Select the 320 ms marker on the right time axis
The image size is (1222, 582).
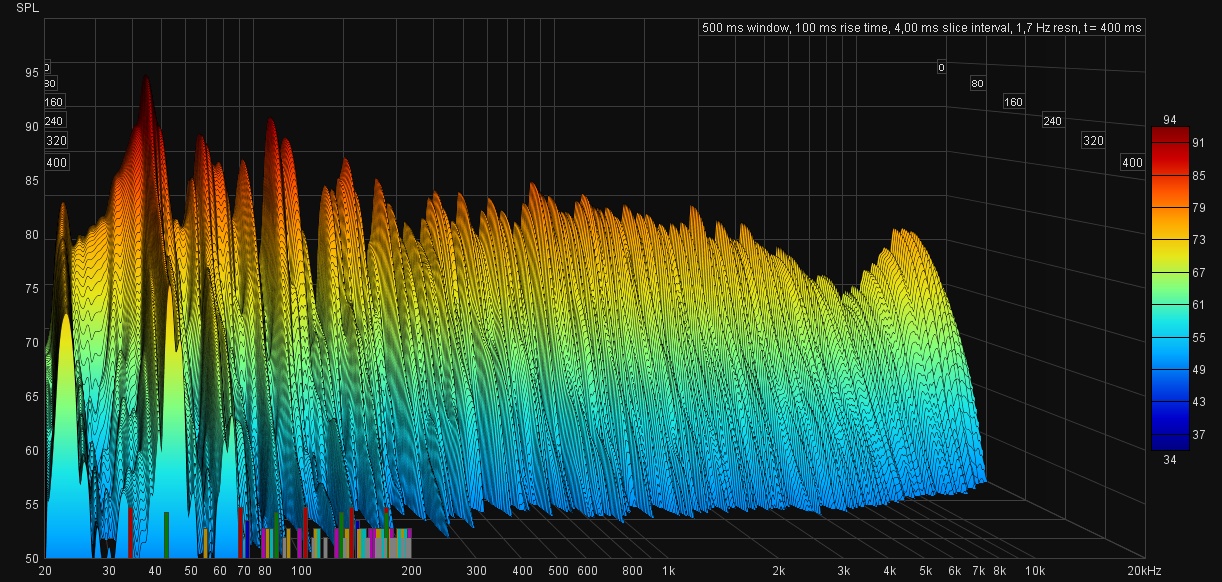point(1093,142)
